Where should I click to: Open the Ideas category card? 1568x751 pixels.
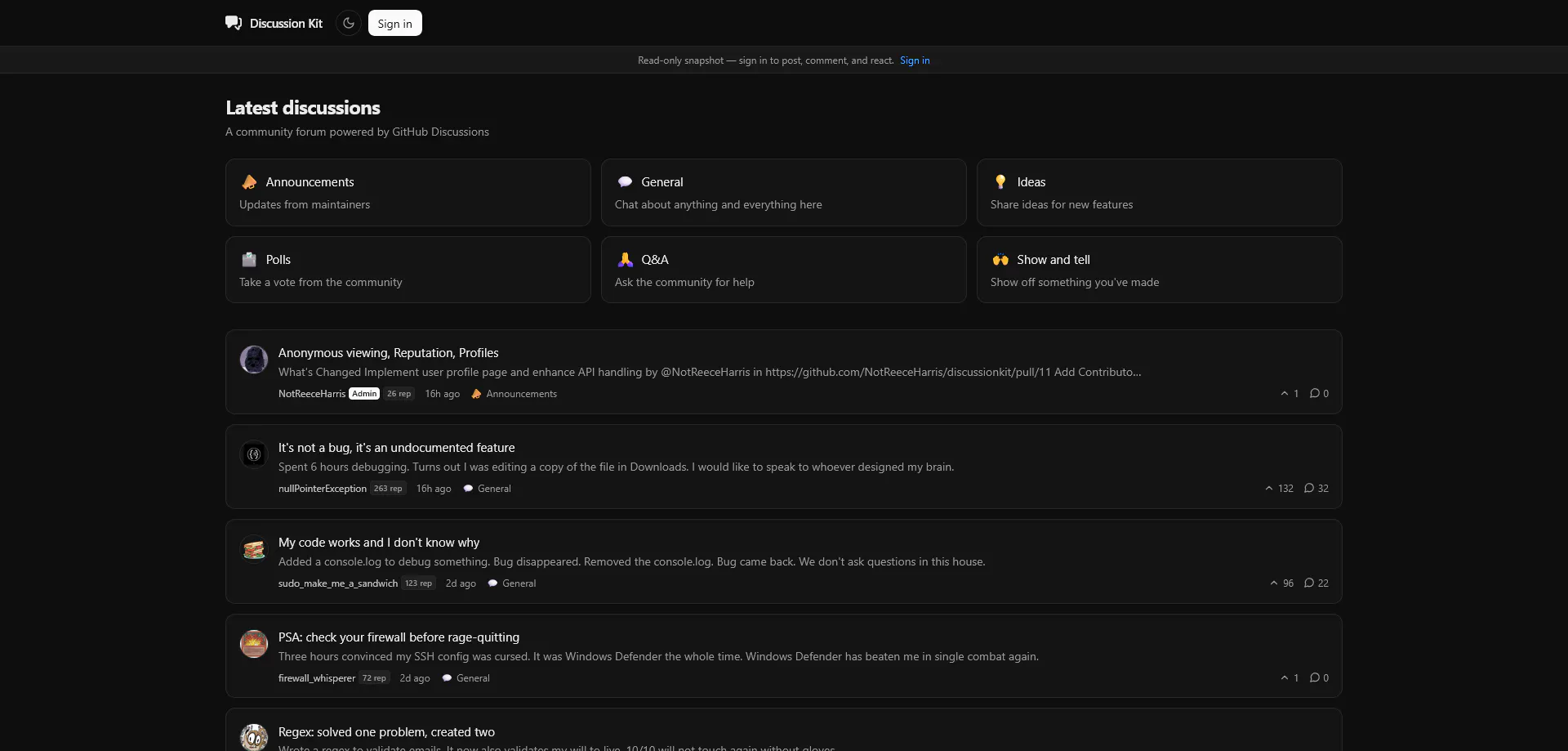click(1160, 192)
